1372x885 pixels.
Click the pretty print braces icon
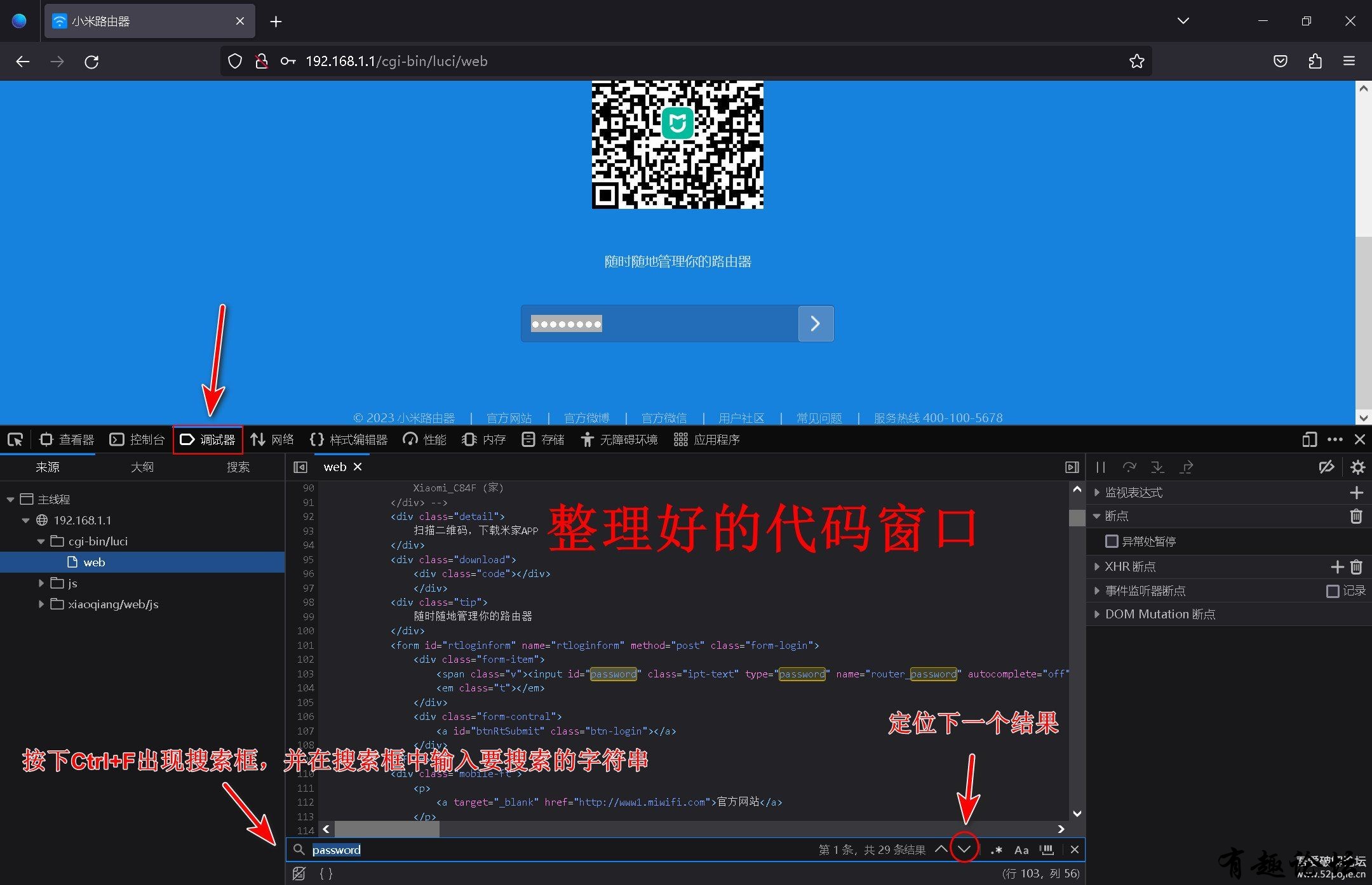tap(326, 874)
